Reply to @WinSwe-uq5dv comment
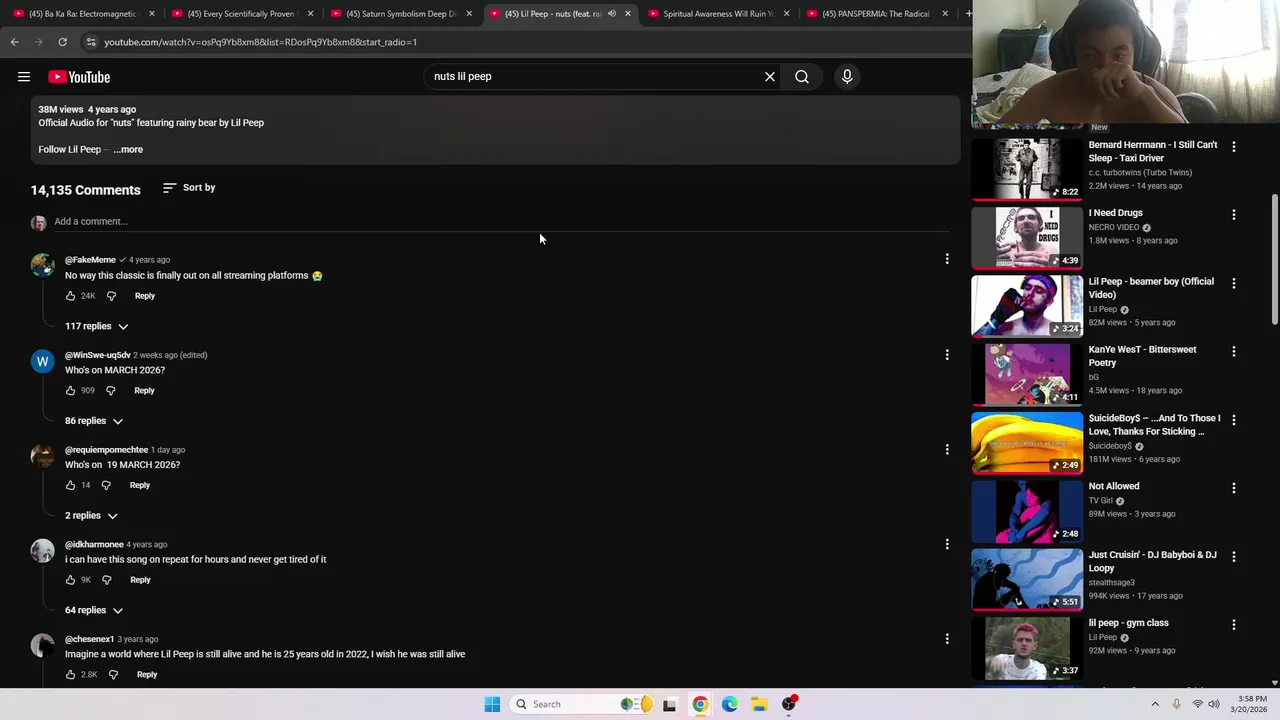 [144, 390]
